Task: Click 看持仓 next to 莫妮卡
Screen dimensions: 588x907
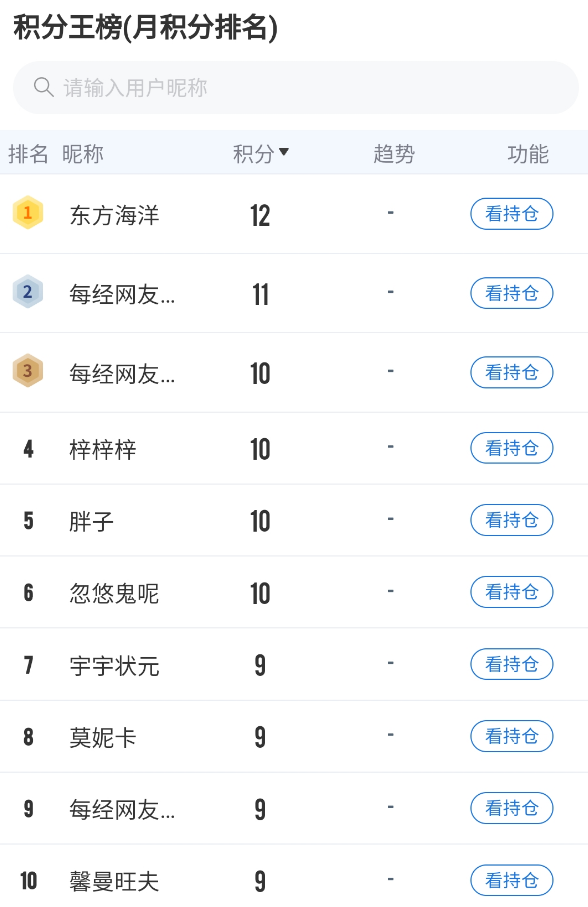Action: [x=512, y=736]
